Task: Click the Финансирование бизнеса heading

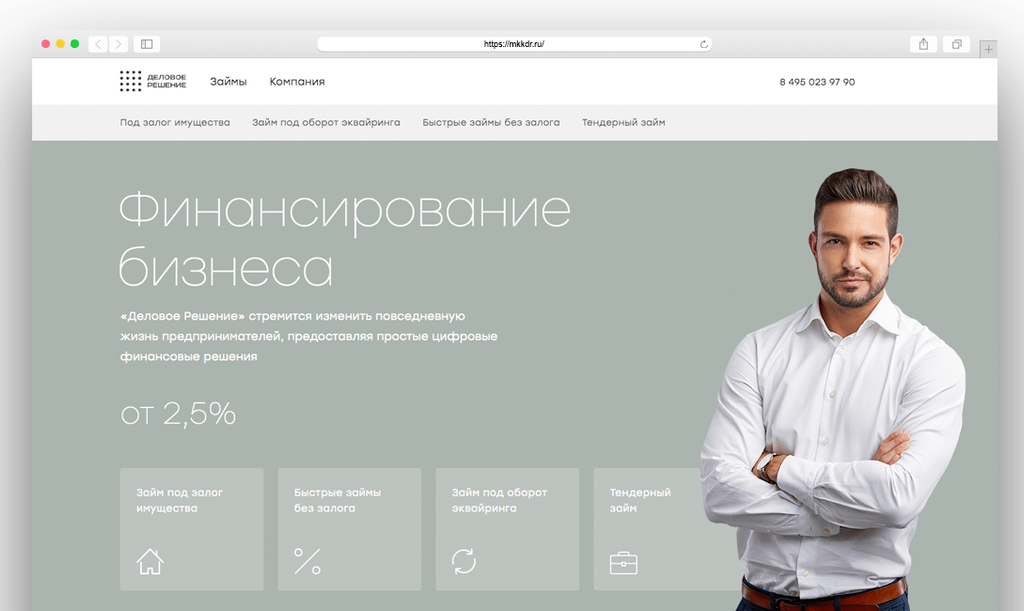Action: pos(345,239)
